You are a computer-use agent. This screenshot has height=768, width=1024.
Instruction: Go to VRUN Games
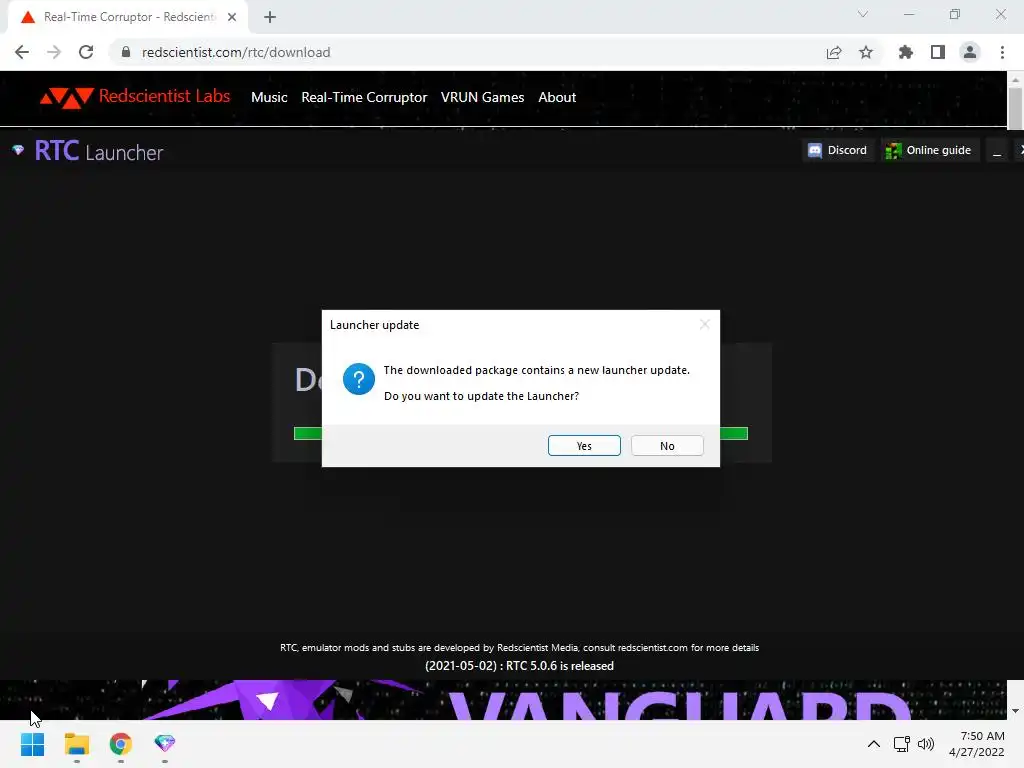[482, 97]
